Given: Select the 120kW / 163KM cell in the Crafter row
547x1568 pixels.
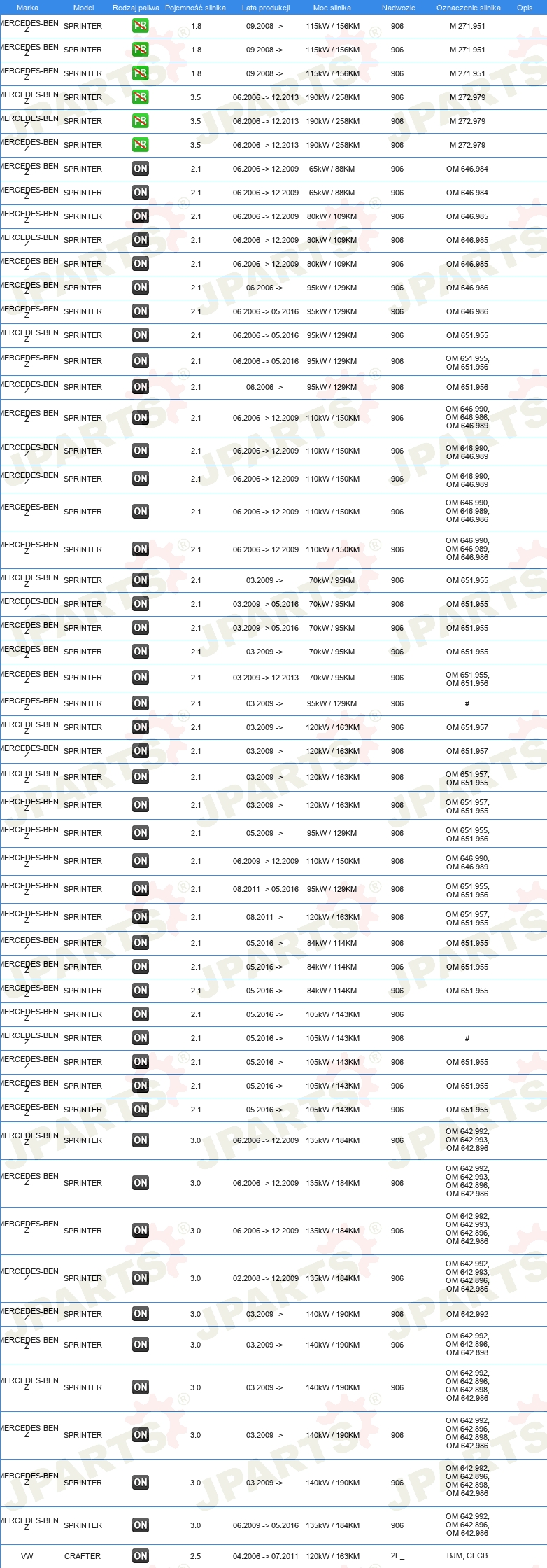Looking at the screenshot, I should pos(332,1556).
